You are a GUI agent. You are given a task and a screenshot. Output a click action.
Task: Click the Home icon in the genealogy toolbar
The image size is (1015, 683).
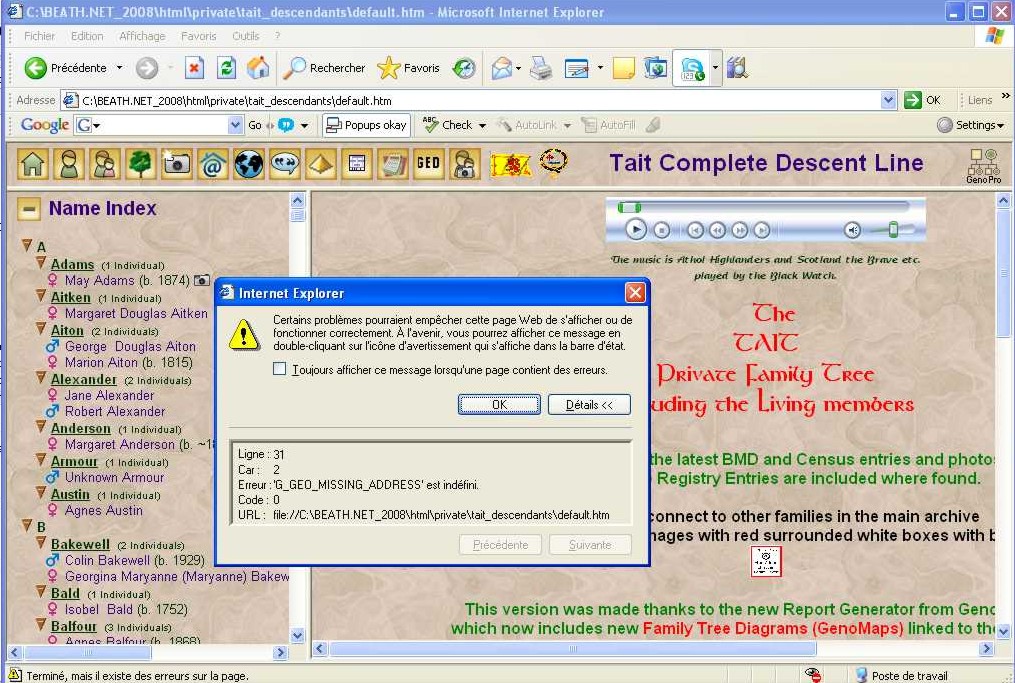pos(33,164)
